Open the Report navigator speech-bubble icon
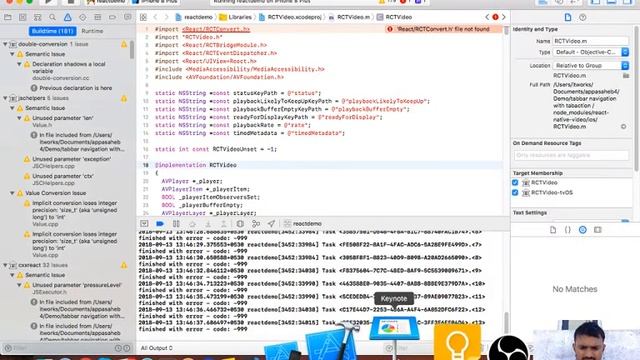 pos(127,17)
